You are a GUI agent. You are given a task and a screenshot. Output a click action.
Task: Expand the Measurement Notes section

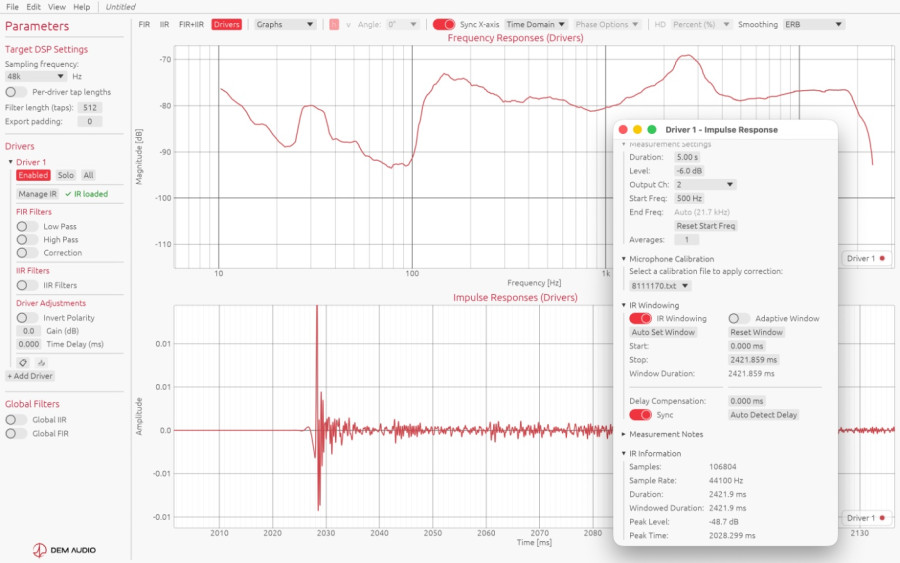[624, 434]
